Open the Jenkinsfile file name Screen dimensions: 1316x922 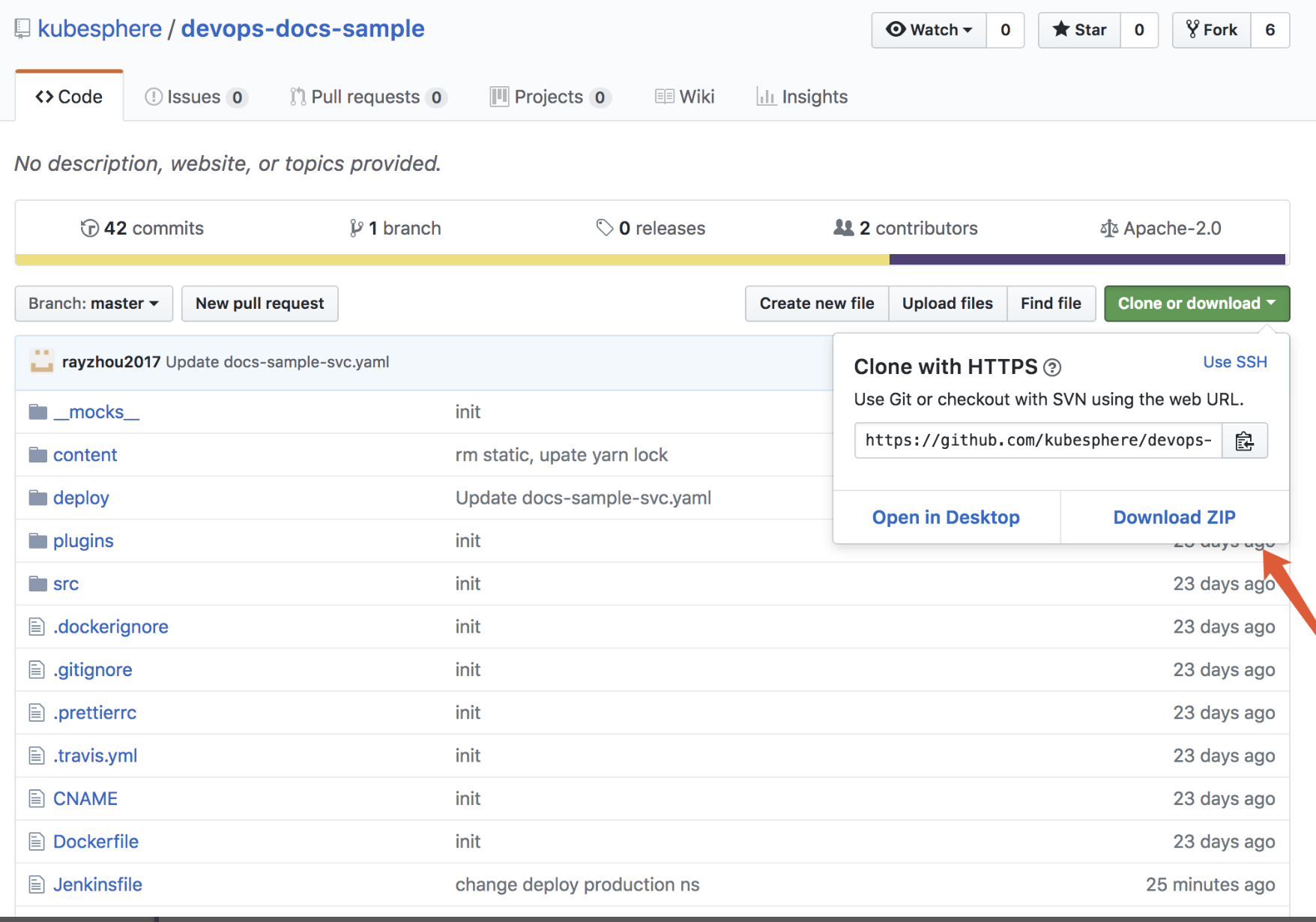point(97,885)
